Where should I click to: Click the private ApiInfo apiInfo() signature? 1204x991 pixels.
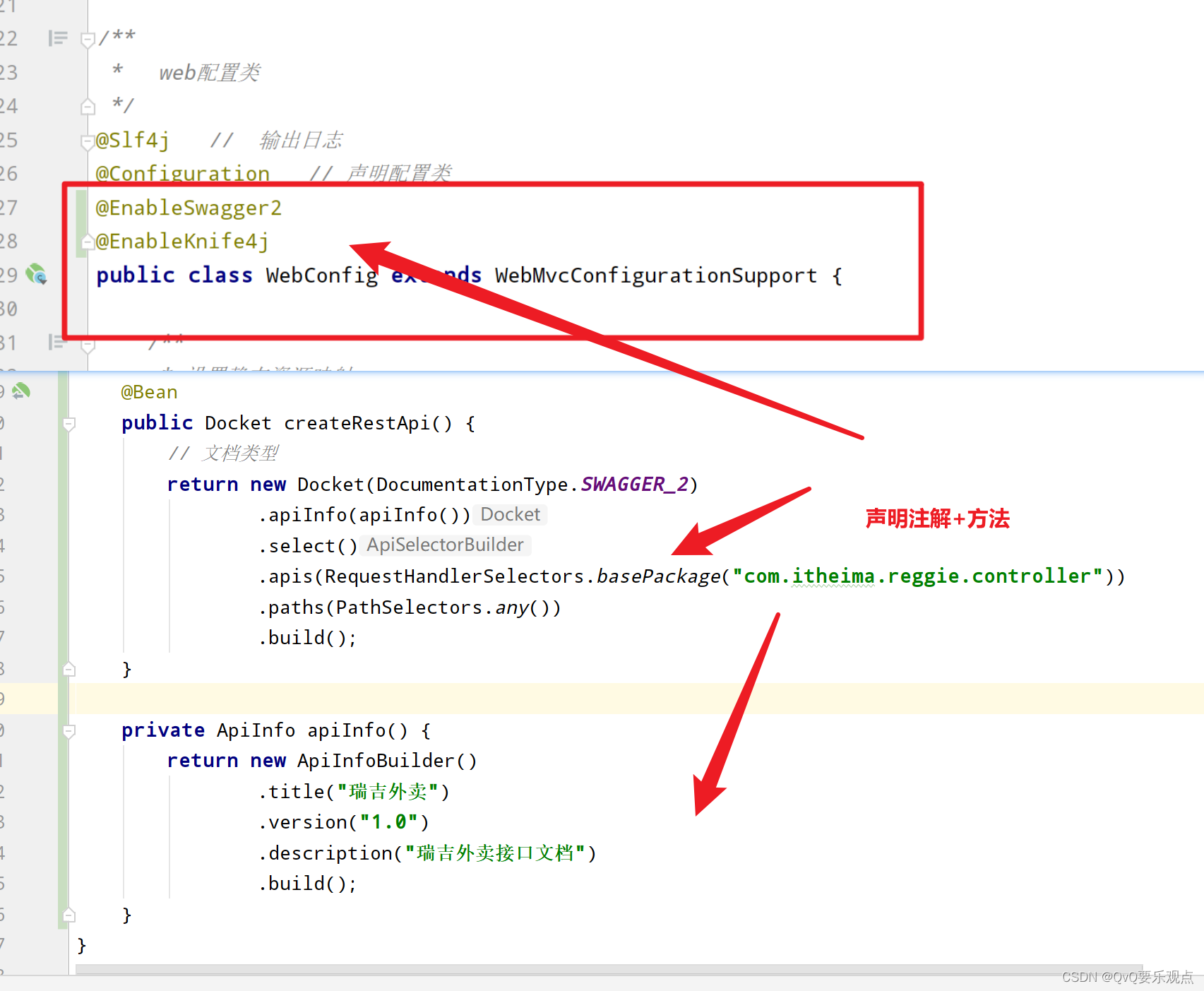coord(276,730)
